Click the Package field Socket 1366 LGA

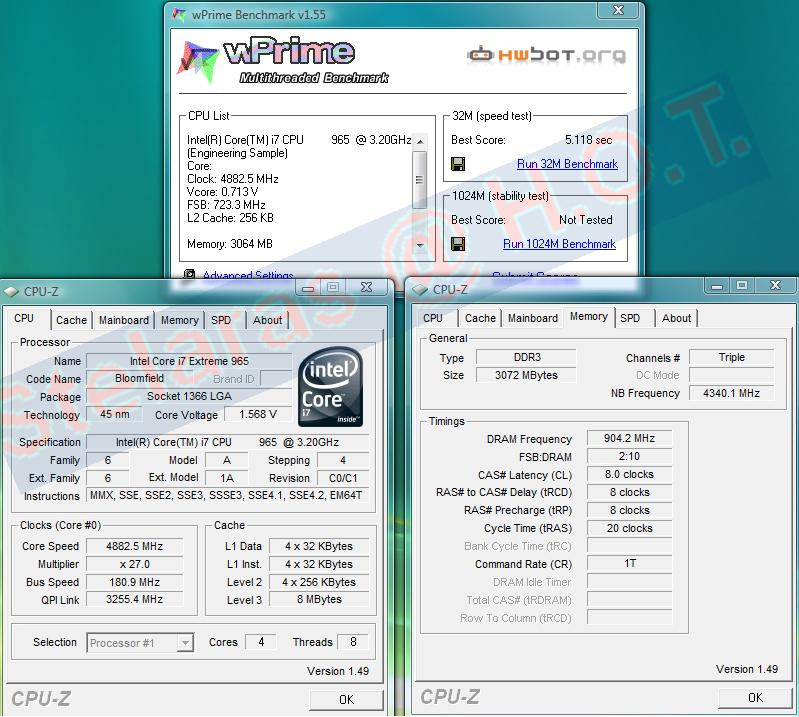[189, 396]
